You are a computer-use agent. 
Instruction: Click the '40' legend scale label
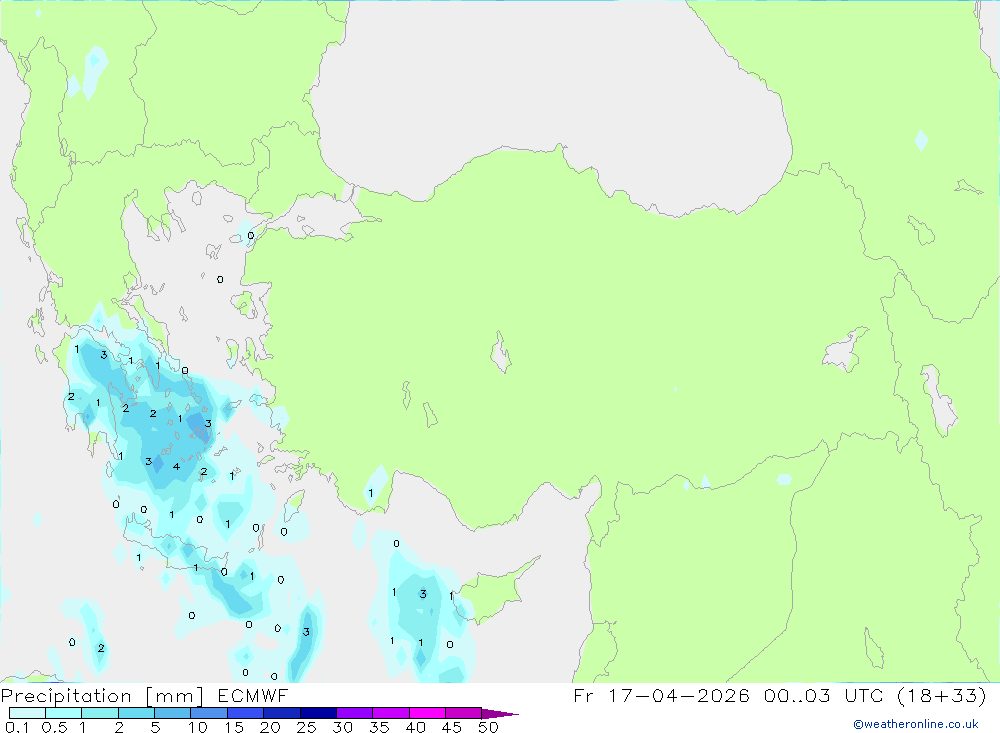click(x=416, y=727)
